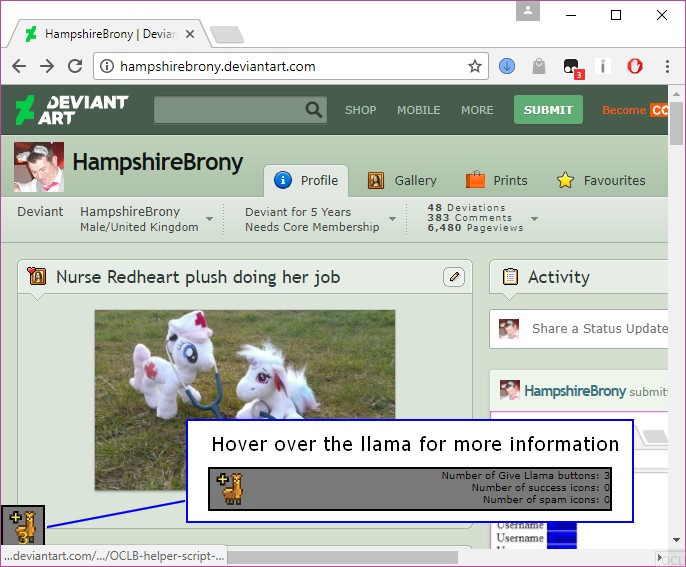Bookmark page with the star icon

coord(475,66)
